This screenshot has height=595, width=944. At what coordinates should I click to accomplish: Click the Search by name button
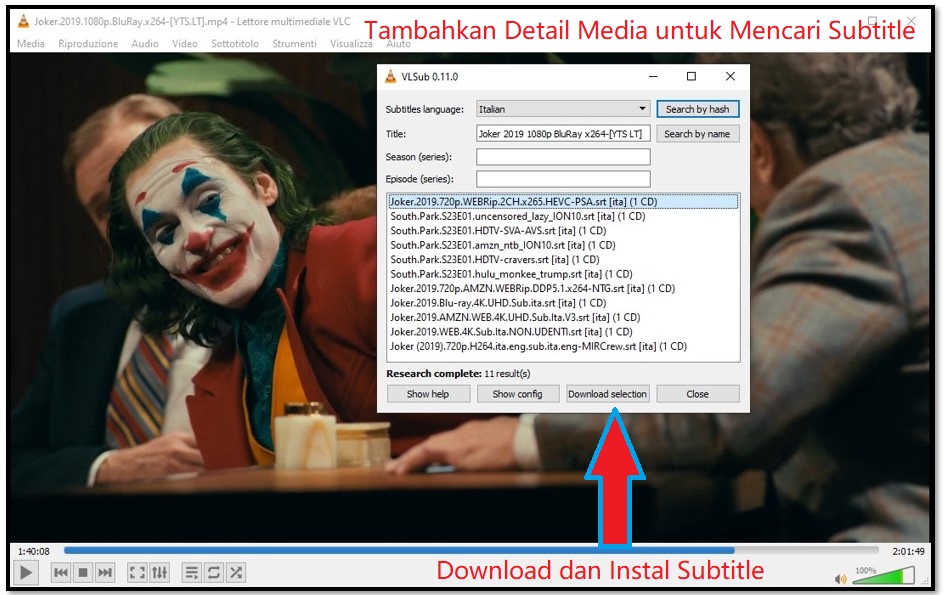point(698,134)
